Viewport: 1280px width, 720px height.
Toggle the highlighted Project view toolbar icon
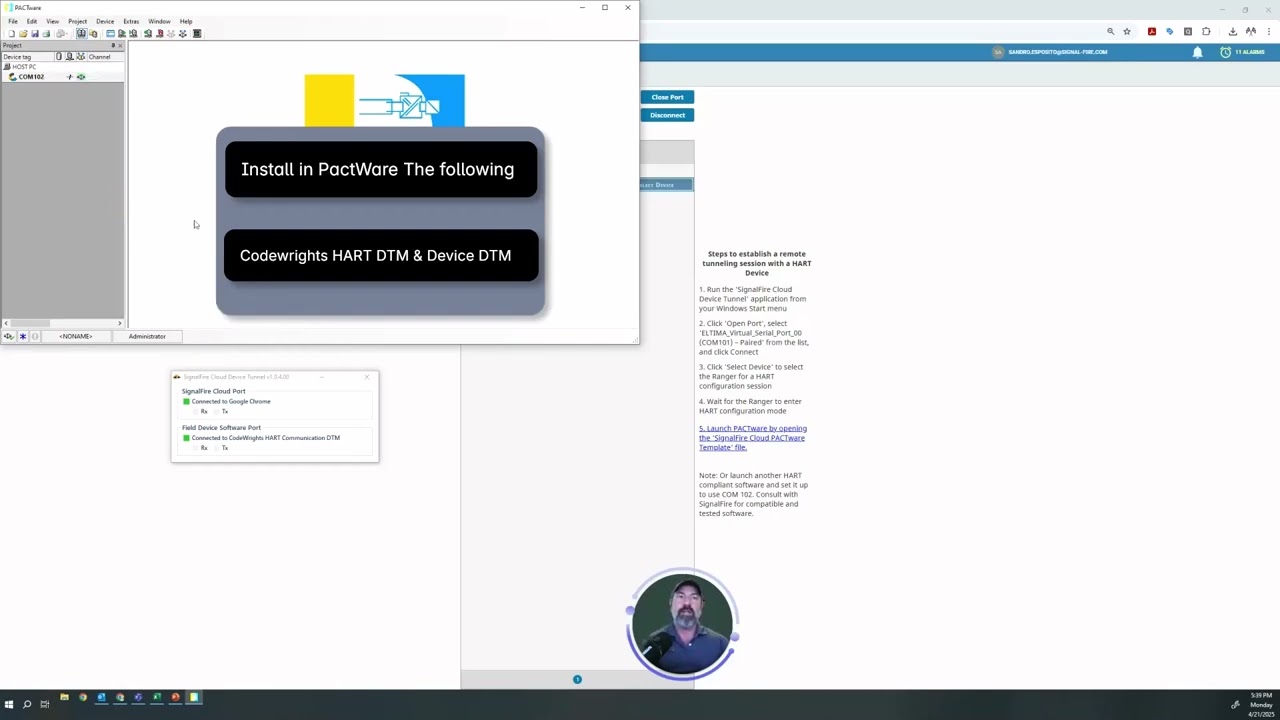(82, 34)
